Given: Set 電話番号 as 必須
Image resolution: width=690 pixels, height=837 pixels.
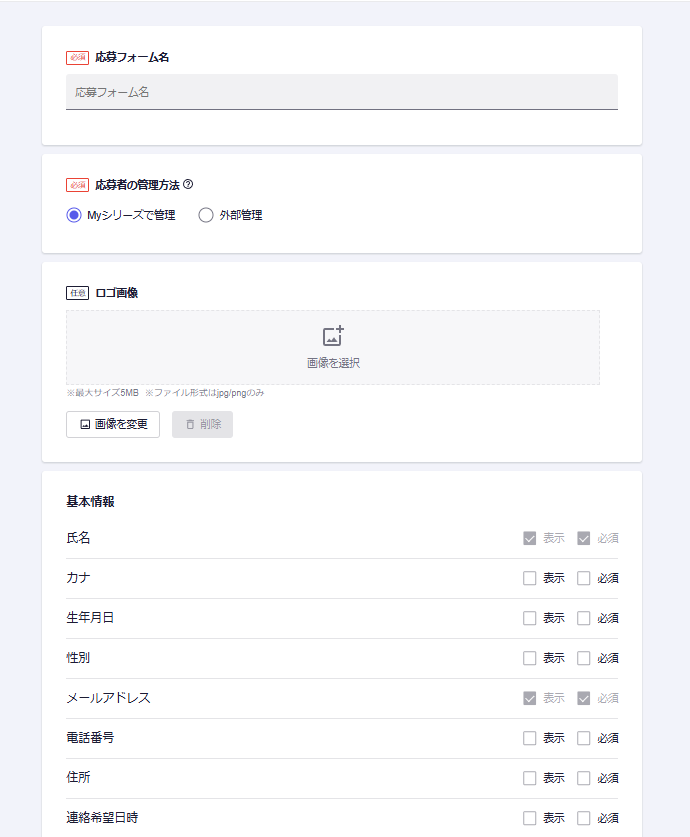Looking at the screenshot, I should click(x=584, y=738).
